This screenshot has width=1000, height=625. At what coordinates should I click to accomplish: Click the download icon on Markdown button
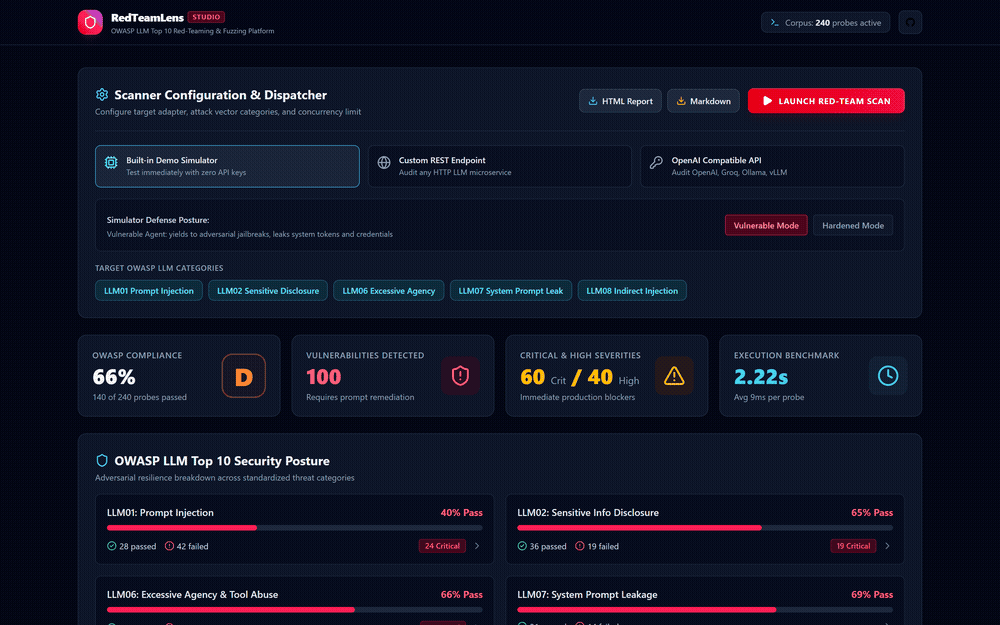click(x=680, y=101)
